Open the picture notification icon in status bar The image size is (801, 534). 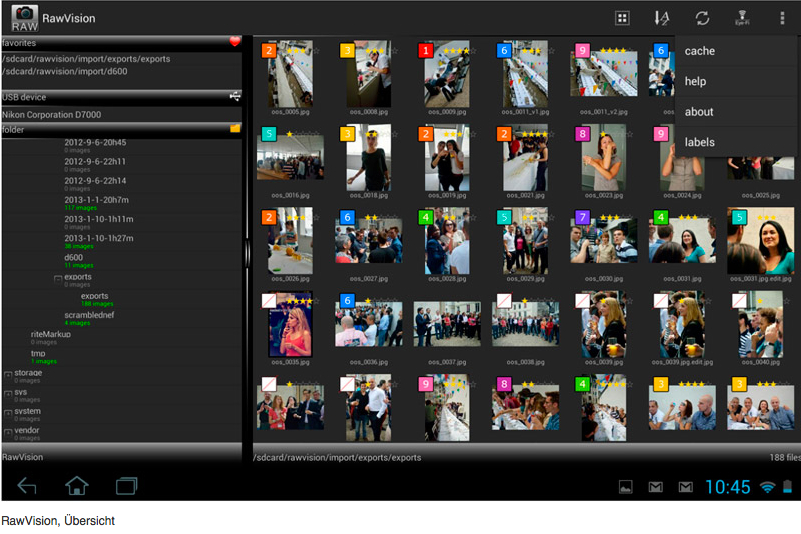[x=626, y=487]
